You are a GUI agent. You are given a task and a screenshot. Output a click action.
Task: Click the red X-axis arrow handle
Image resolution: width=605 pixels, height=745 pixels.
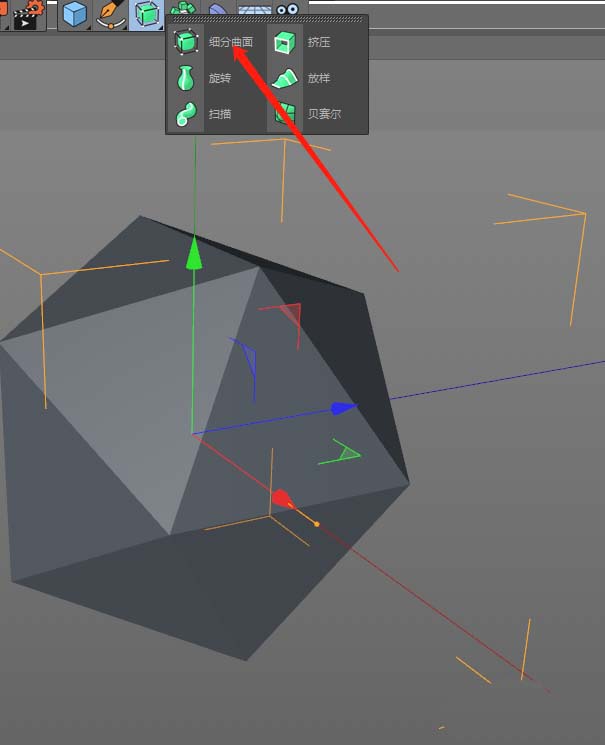pos(282,499)
